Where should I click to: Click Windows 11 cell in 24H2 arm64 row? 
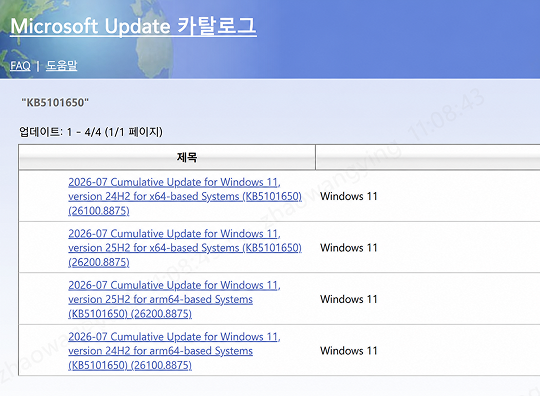coord(349,351)
